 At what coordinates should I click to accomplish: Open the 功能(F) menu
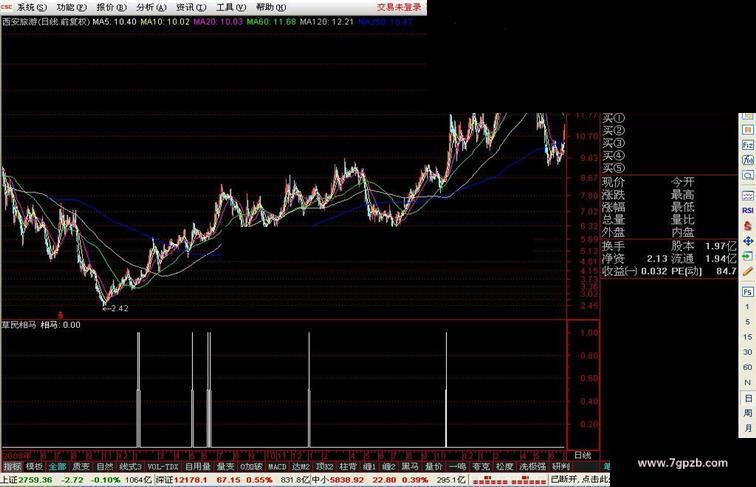(72, 7)
